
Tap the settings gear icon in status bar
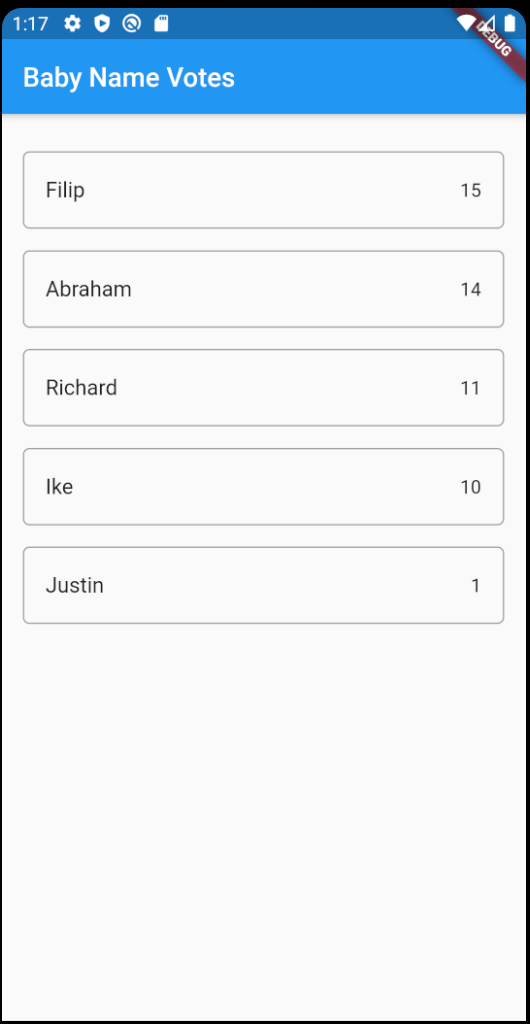pos(72,24)
